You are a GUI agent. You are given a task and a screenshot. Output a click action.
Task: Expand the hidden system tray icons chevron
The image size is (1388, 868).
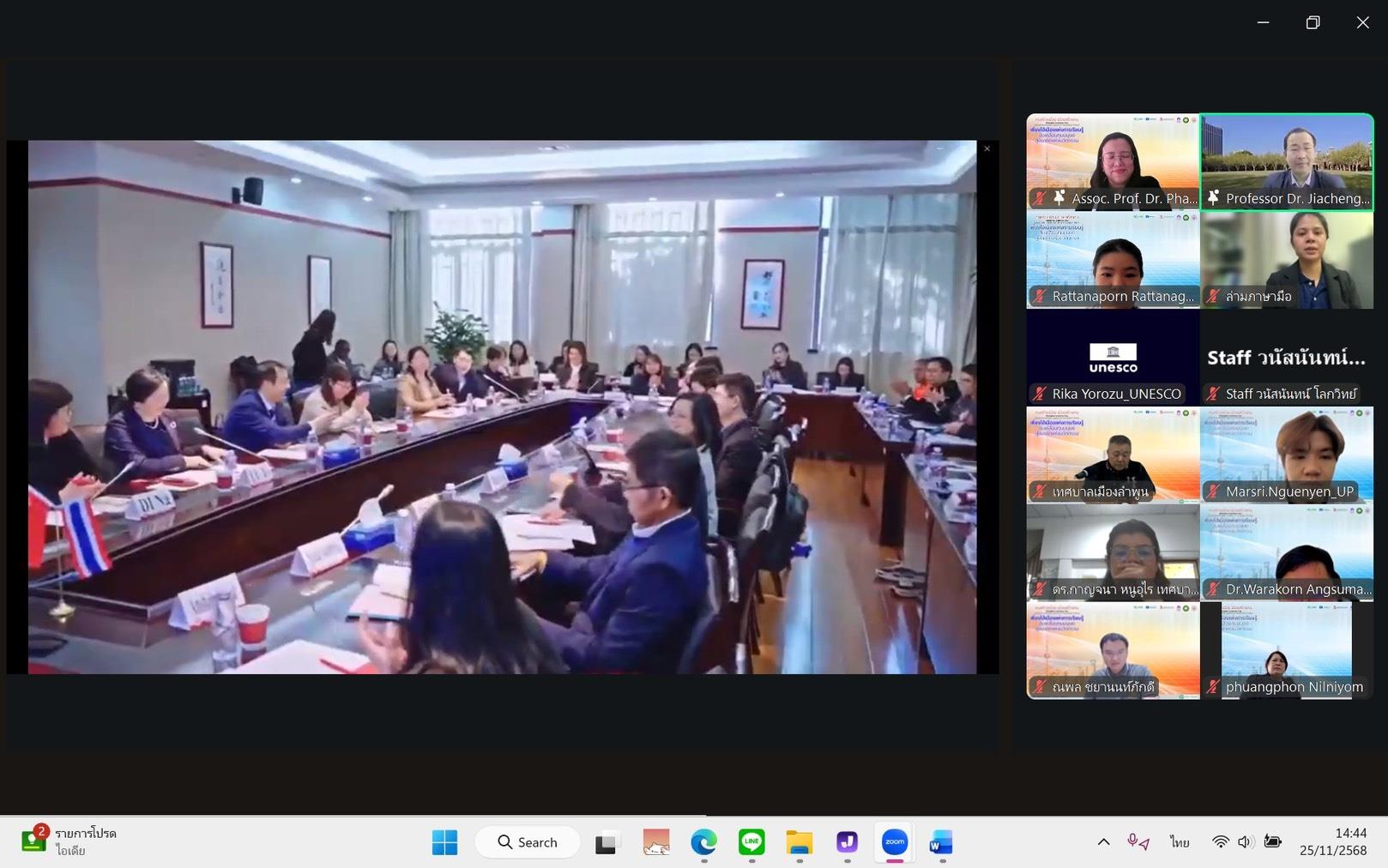(1103, 842)
